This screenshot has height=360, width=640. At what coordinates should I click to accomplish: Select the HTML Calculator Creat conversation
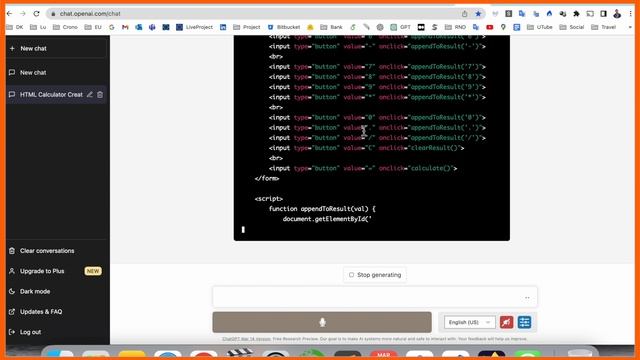point(51,95)
